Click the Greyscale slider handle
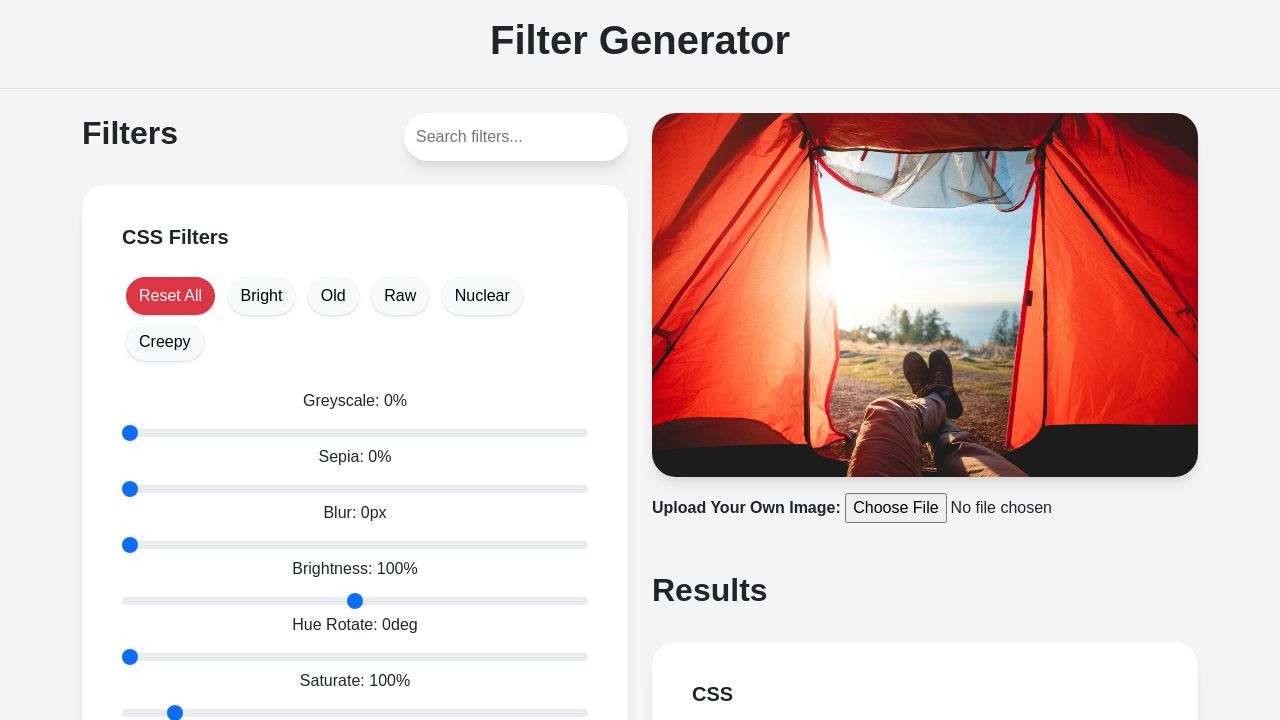The height and width of the screenshot is (720, 1280). coord(130,433)
